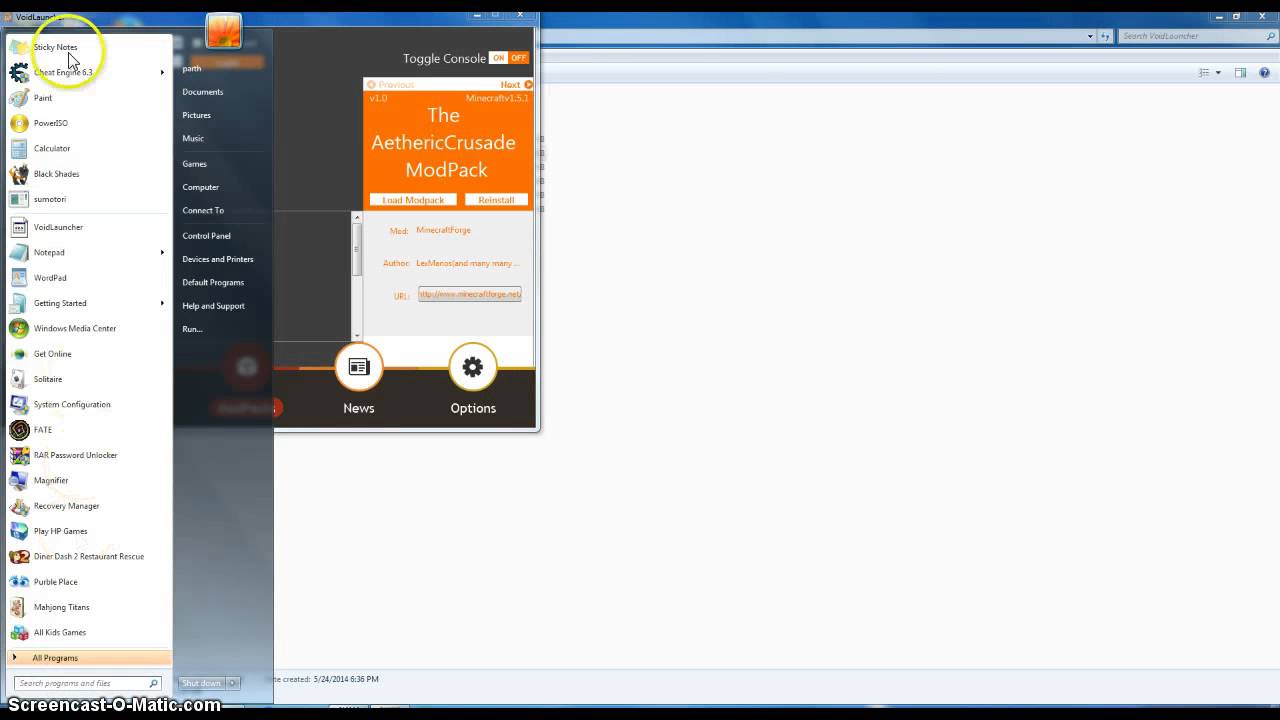Open Get Online
Screen dimensions: 1280x720
(88, 354)
